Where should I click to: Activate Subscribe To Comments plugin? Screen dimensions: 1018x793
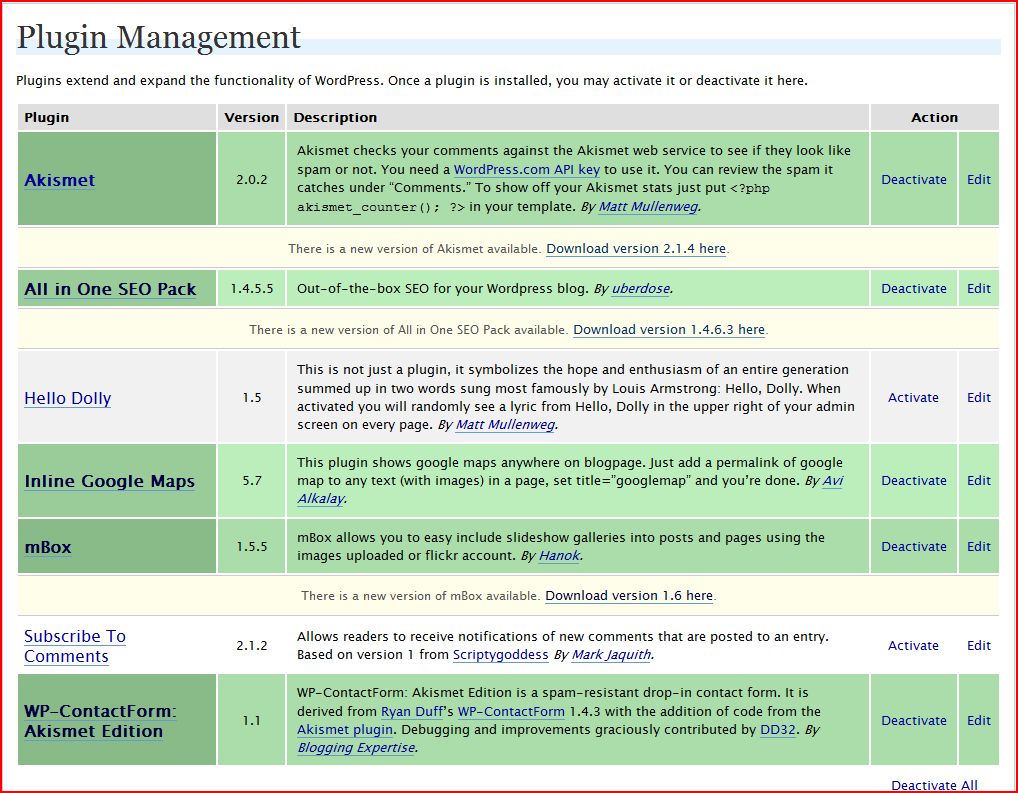(913, 646)
